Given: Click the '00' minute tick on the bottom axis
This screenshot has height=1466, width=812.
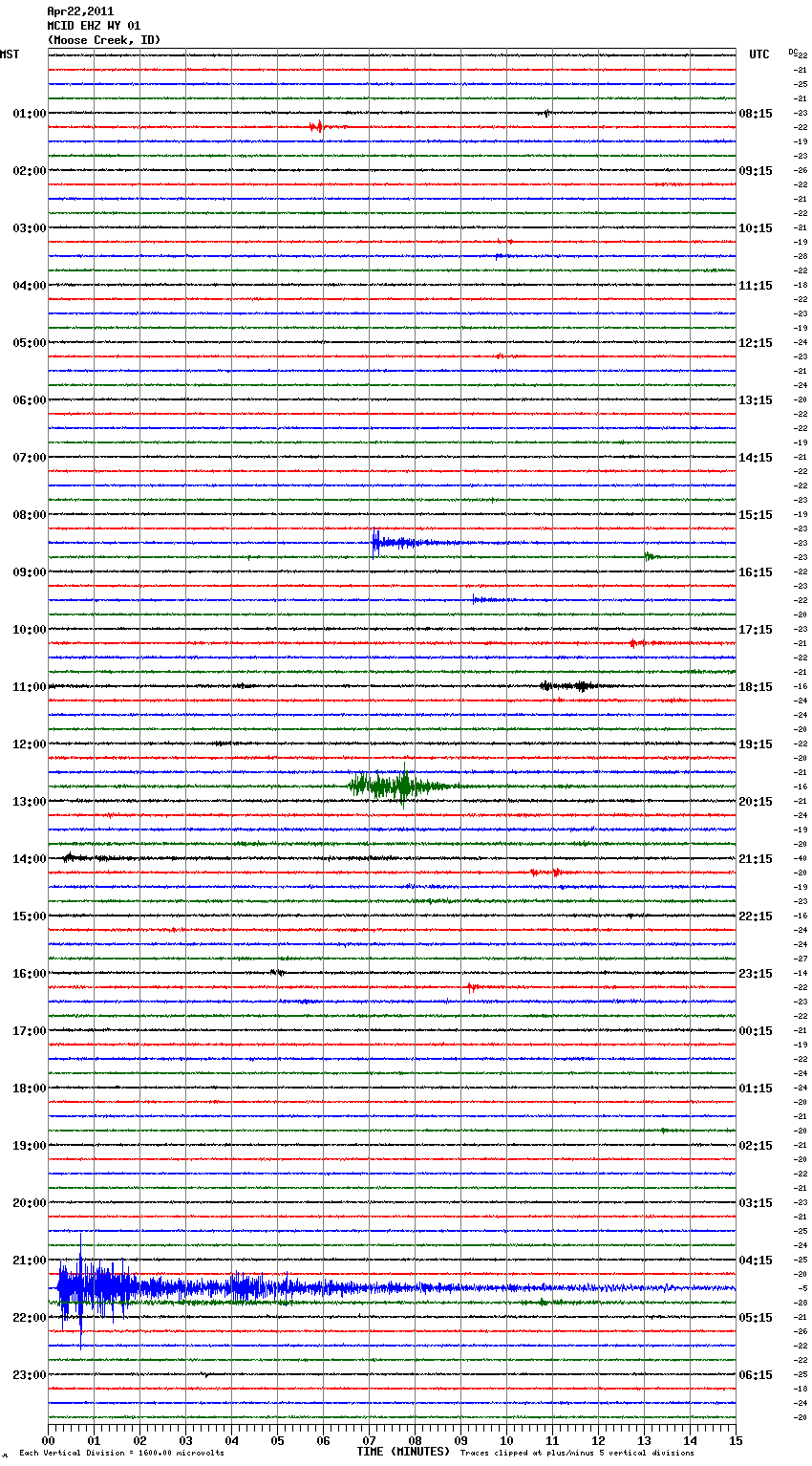Looking at the screenshot, I should coord(48,1440).
